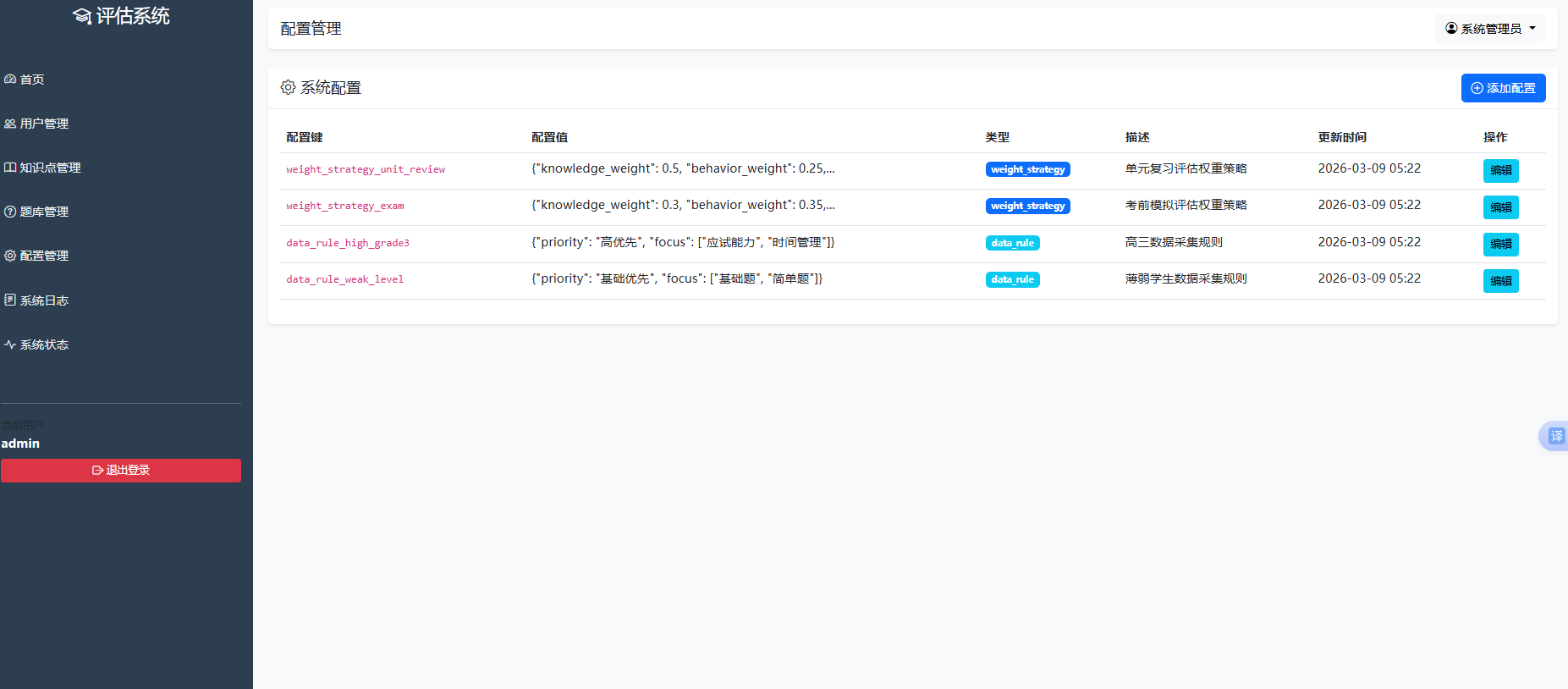Click data_rule badge in high_grade3 row

(1012, 243)
